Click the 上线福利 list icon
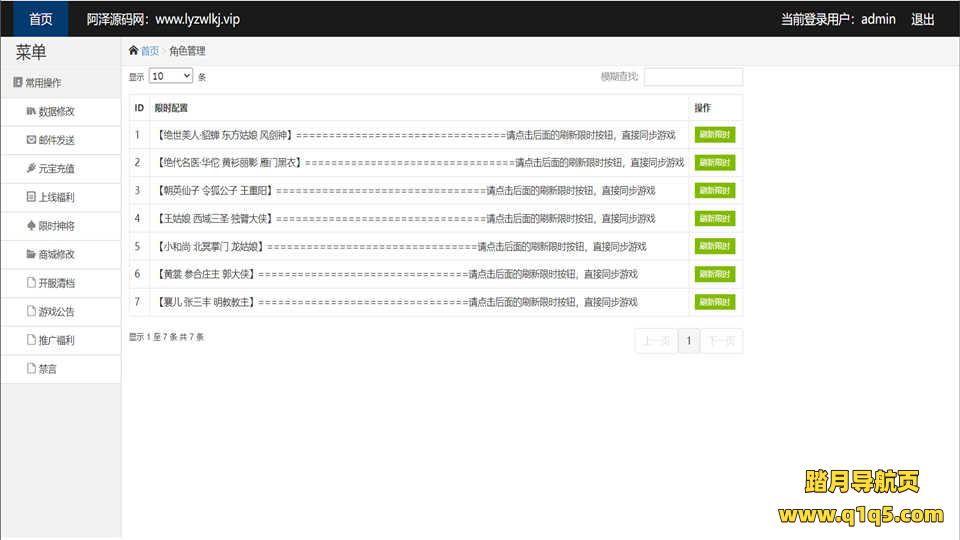Image resolution: width=960 pixels, height=540 pixels. coord(31,197)
